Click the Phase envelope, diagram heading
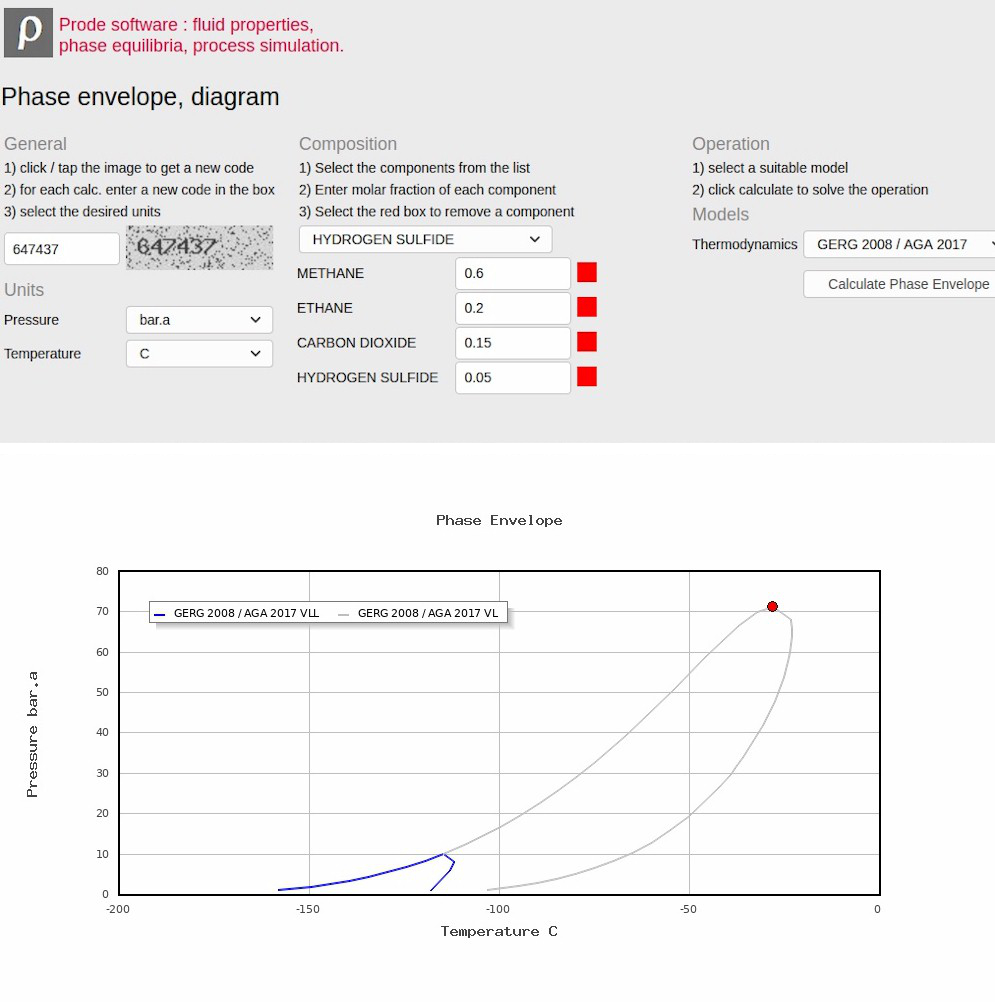The width and height of the screenshot is (995, 1002). [141, 97]
